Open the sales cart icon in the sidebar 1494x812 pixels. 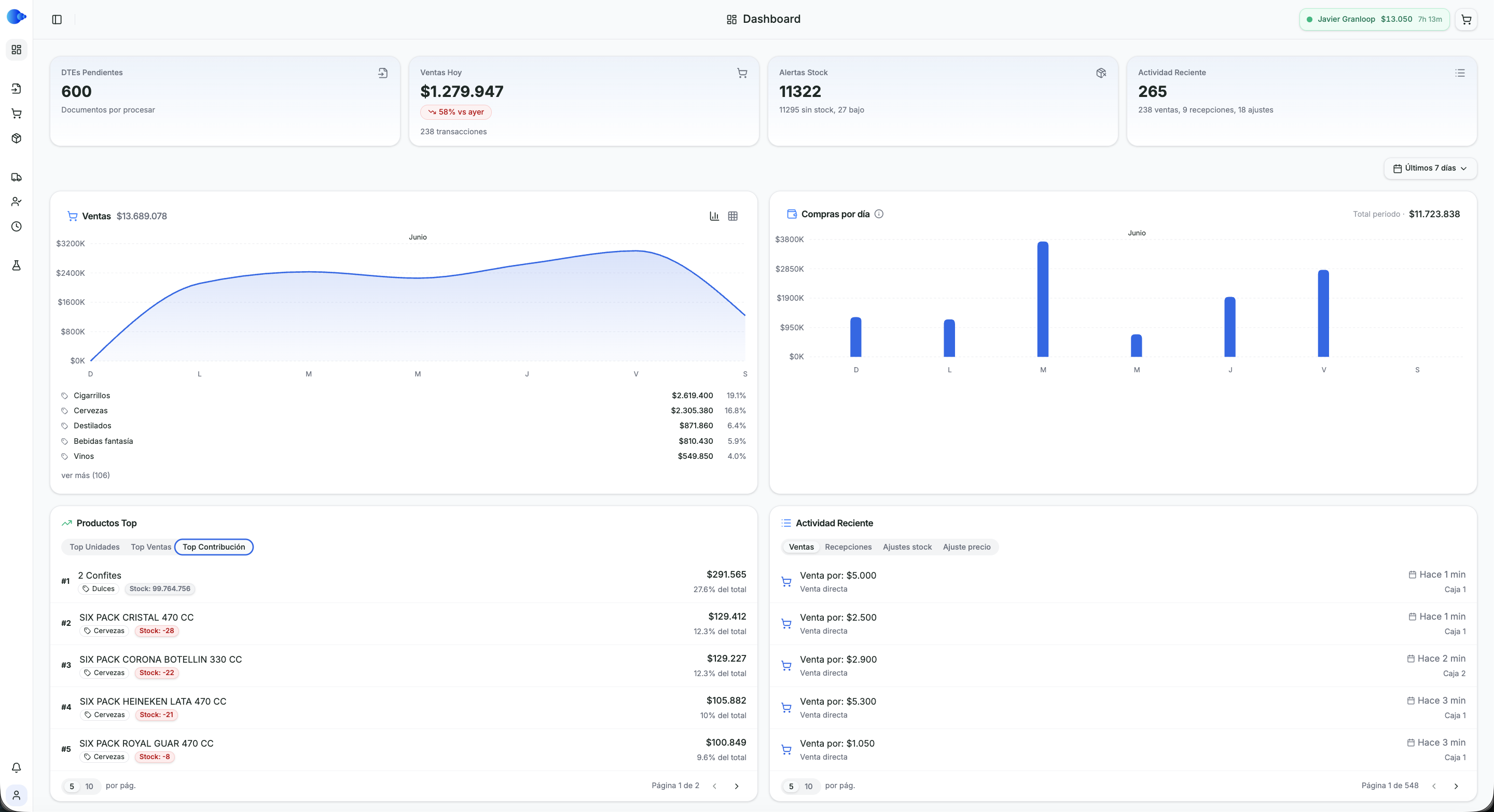click(x=16, y=114)
